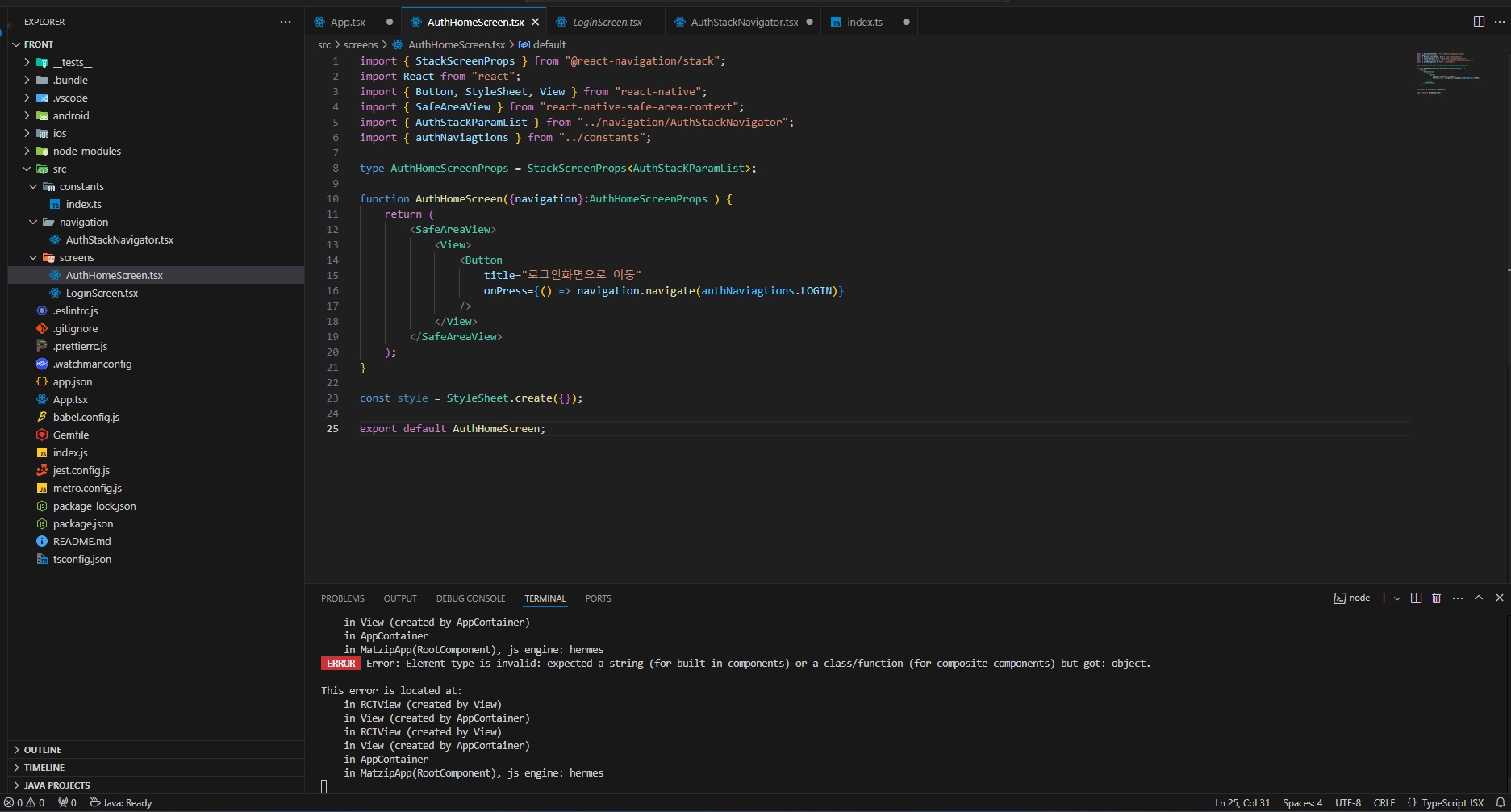Maximize the panel with up chevron
1511x812 pixels.
click(x=1479, y=598)
